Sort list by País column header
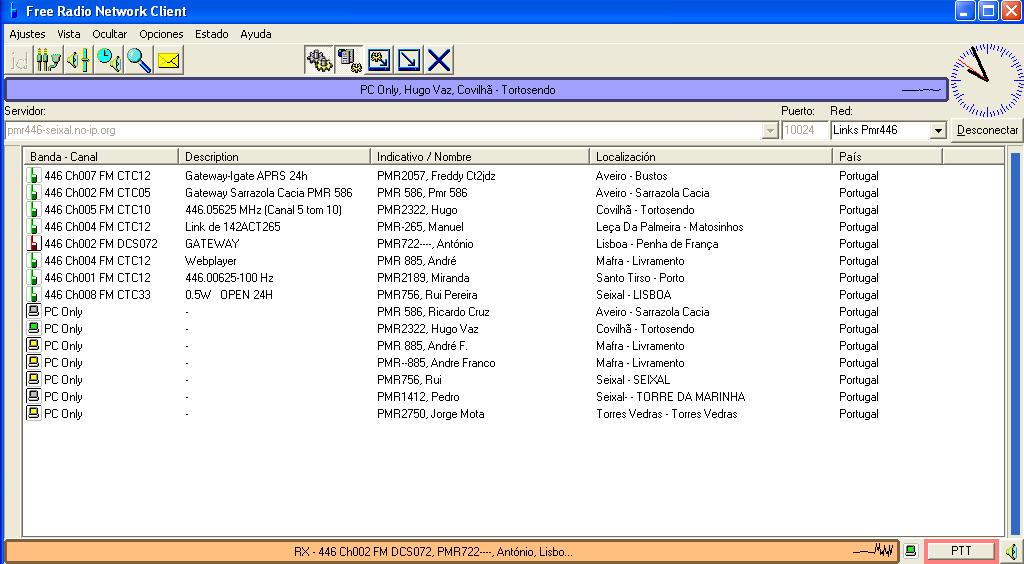The image size is (1024, 564). 888,157
